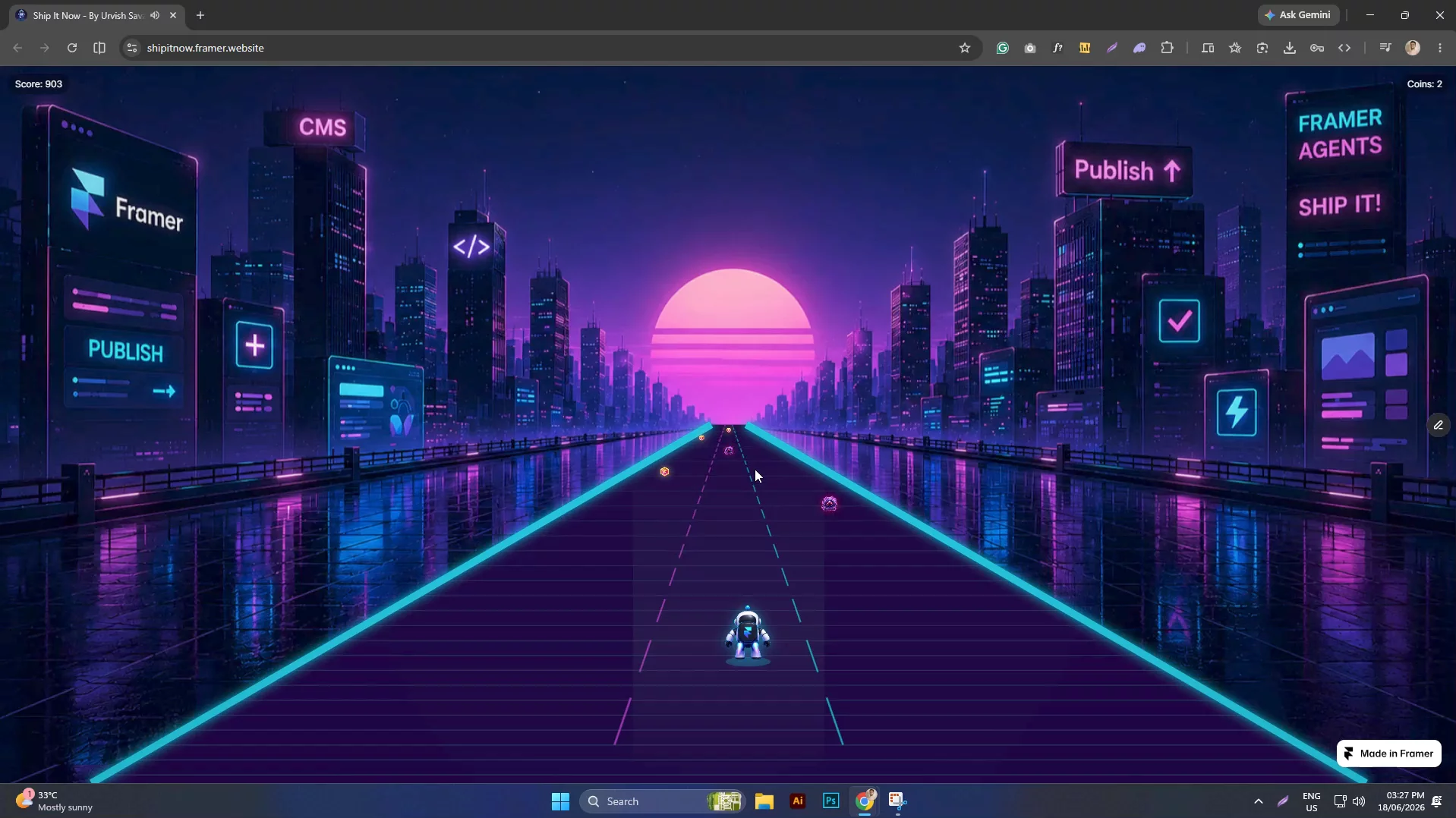Open the developer code brackets icon
Viewport: 1456px width, 818px height.
[1344, 48]
